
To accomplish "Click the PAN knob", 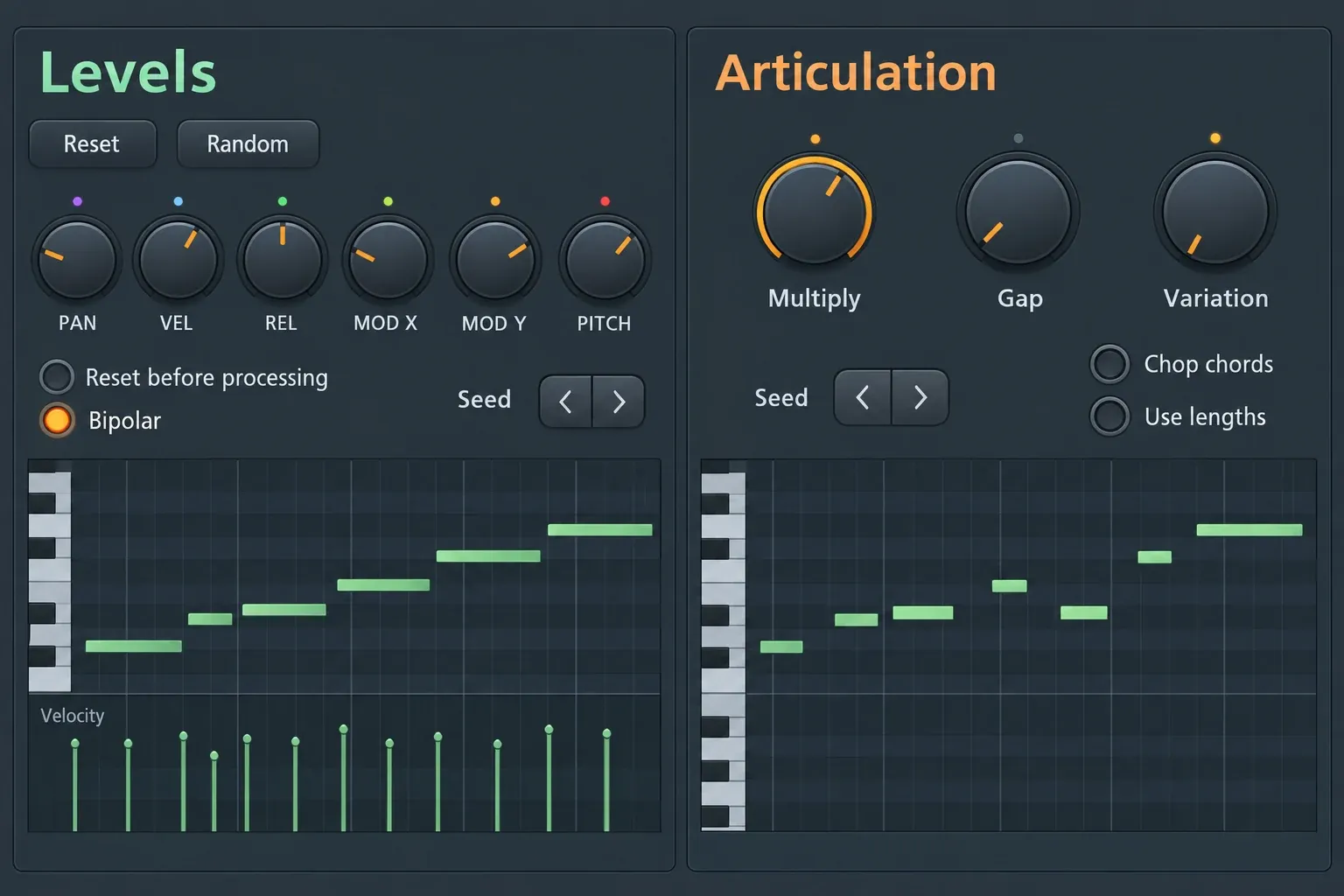I will pyautogui.click(x=77, y=260).
